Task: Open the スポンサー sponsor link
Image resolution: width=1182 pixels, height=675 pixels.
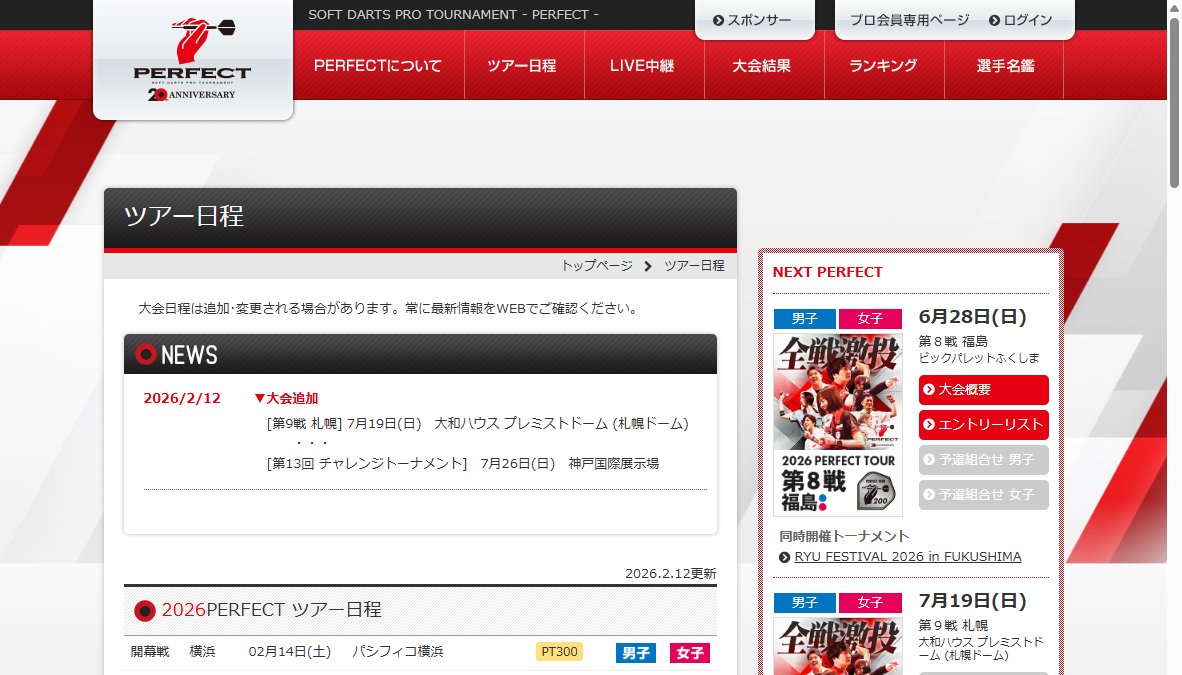Action: click(x=752, y=20)
